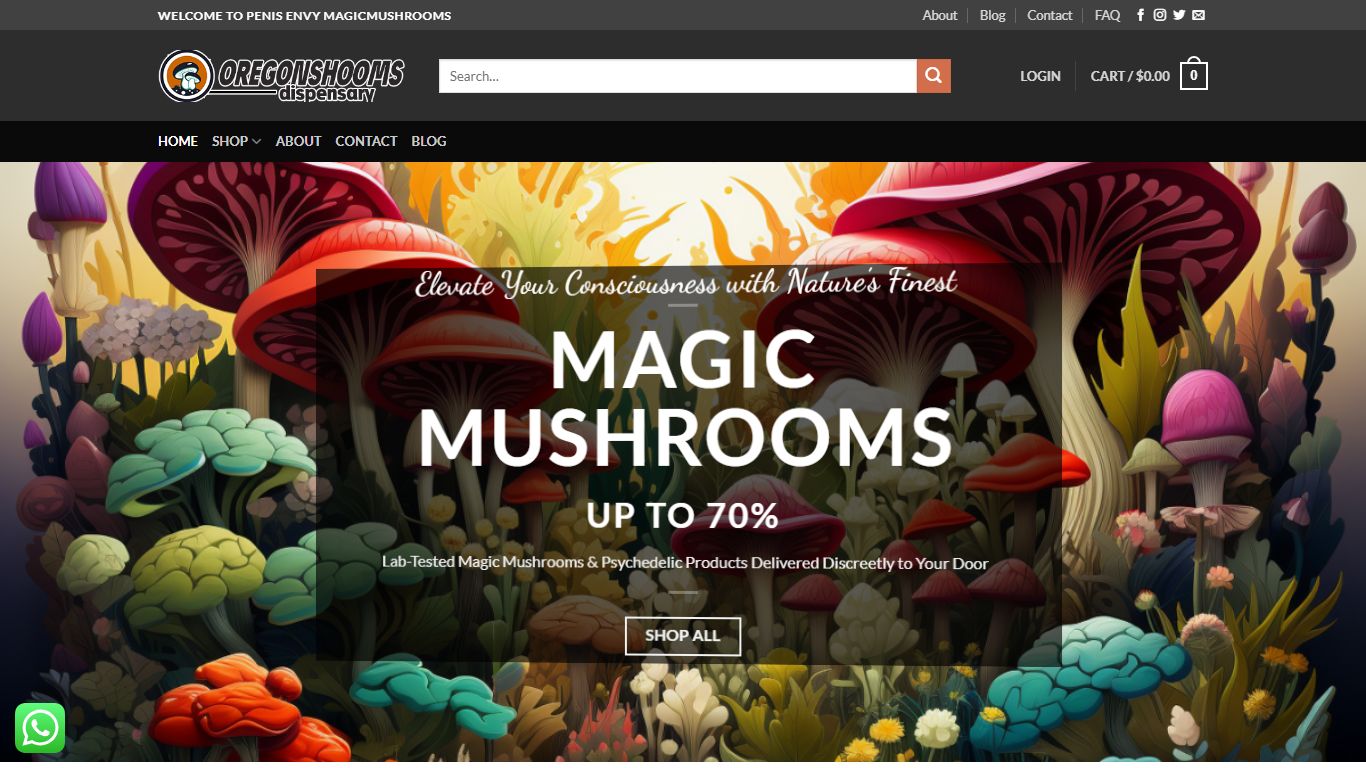This screenshot has height=768, width=1366.
Task: Click the Twitter bird icon
Action: point(1178,15)
